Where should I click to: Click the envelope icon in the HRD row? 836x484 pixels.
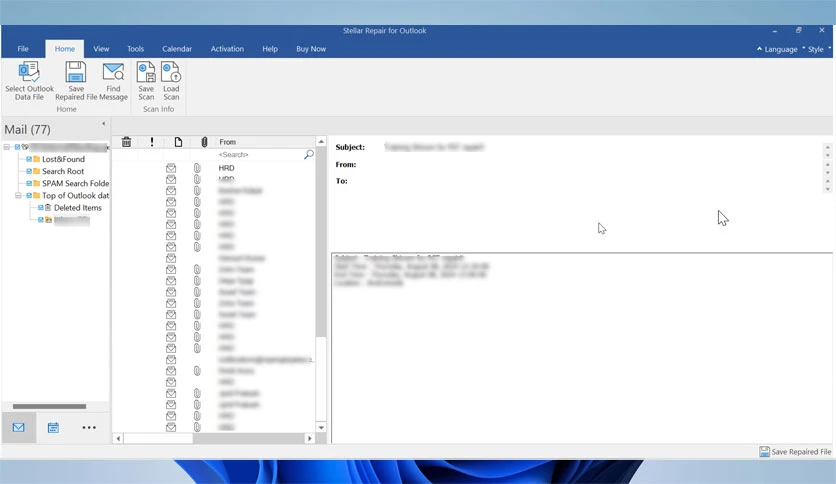171,168
